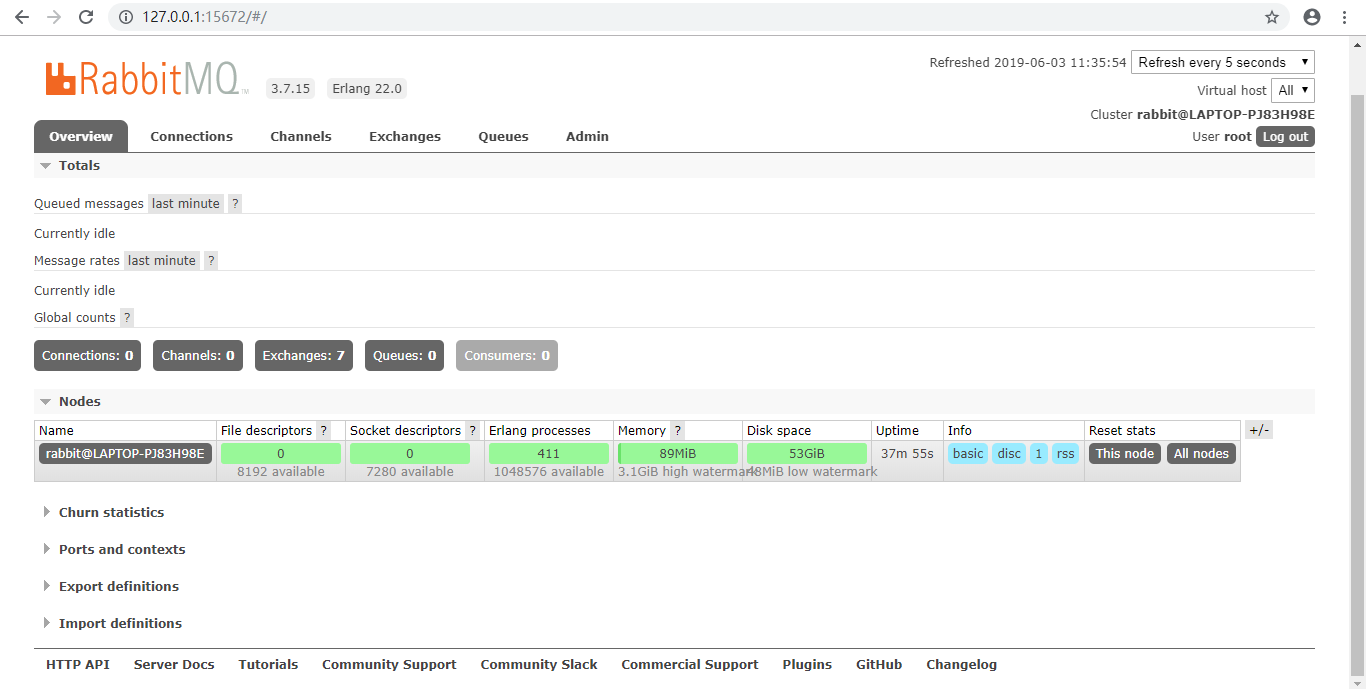The height and width of the screenshot is (689, 1366).
Task: Open the Changelog footer link
Action: pyautogui.click(x=961, y=664)
